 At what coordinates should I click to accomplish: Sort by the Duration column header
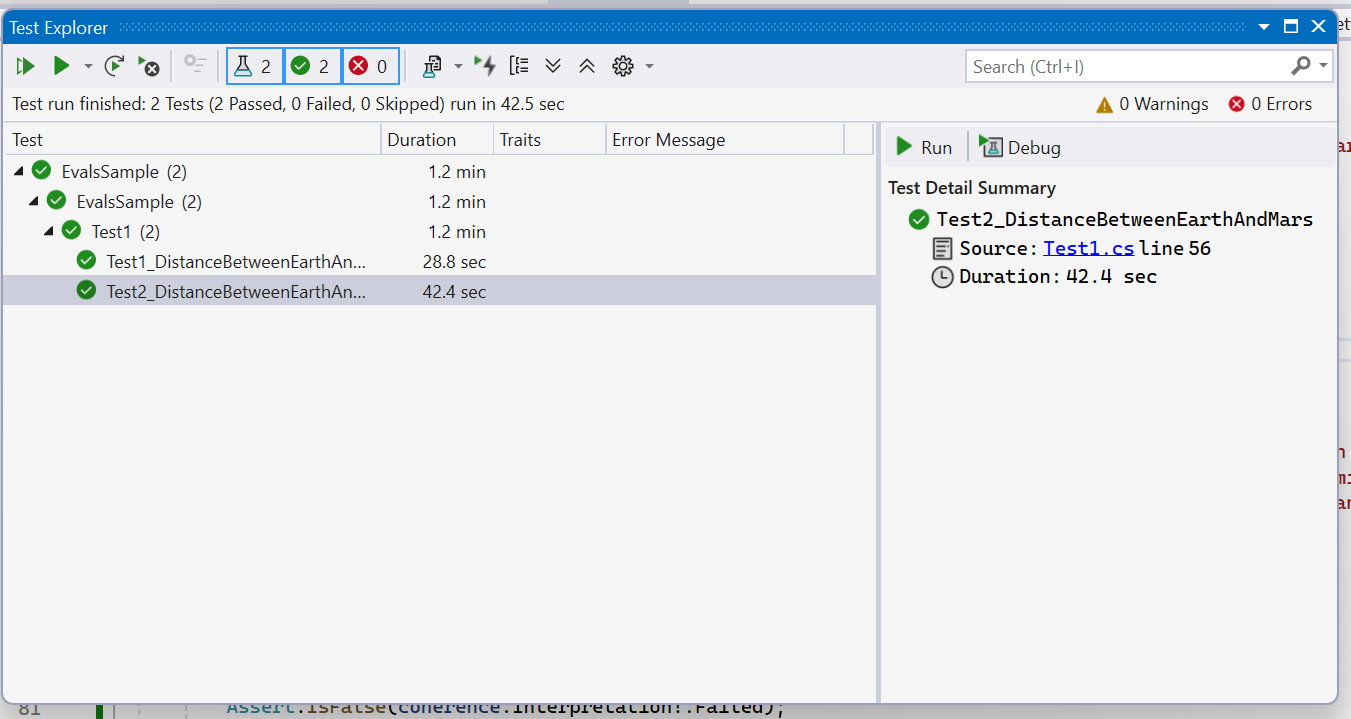[422, 140]
